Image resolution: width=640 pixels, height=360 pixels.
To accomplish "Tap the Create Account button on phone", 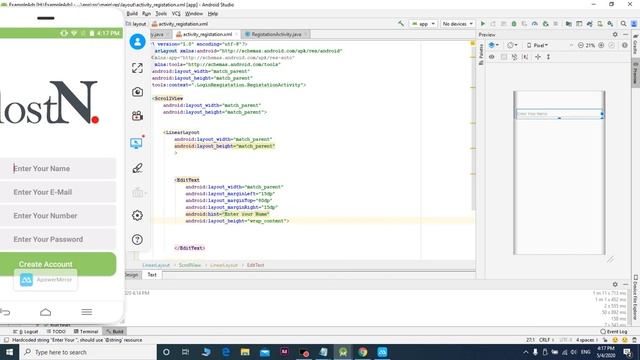I will click(x=58, y=264).
